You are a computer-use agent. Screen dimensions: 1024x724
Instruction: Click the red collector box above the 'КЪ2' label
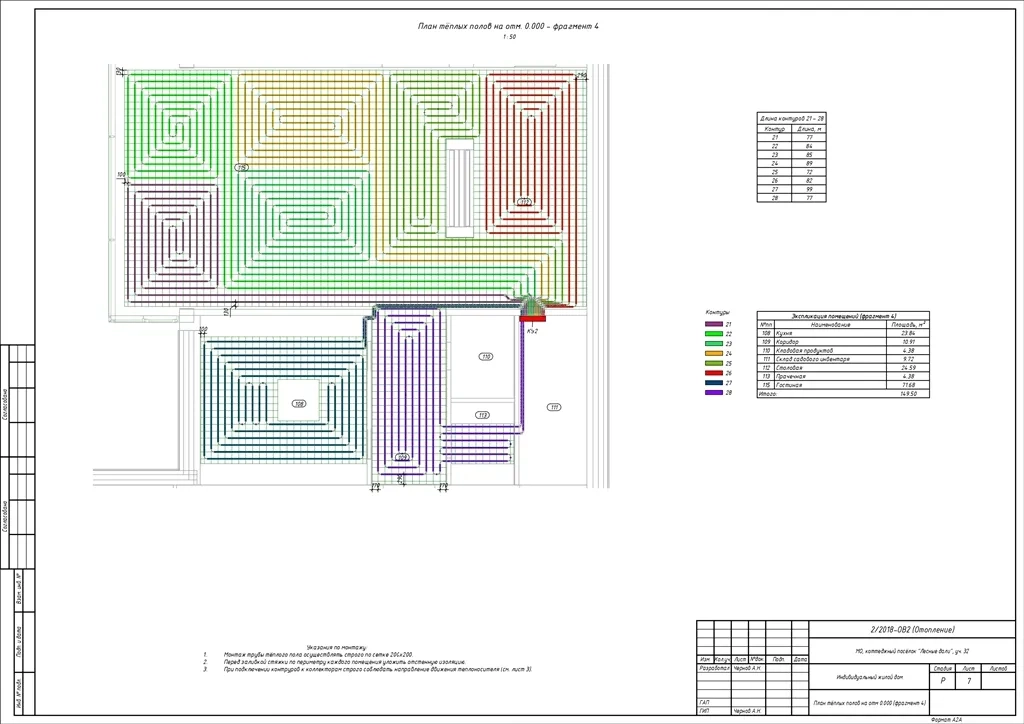pos(532,319)
